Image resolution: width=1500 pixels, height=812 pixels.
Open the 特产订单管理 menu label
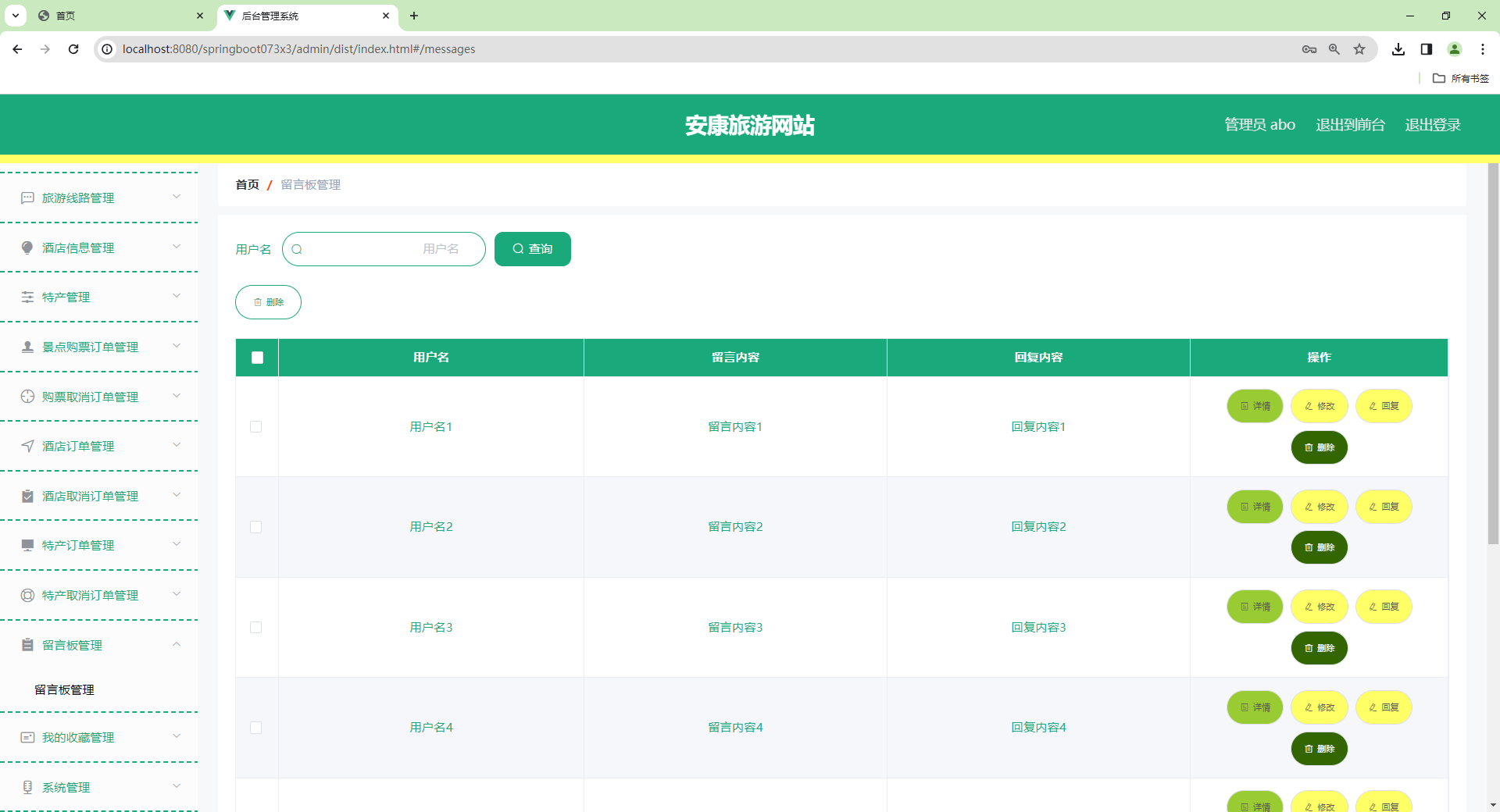(78, 546)
